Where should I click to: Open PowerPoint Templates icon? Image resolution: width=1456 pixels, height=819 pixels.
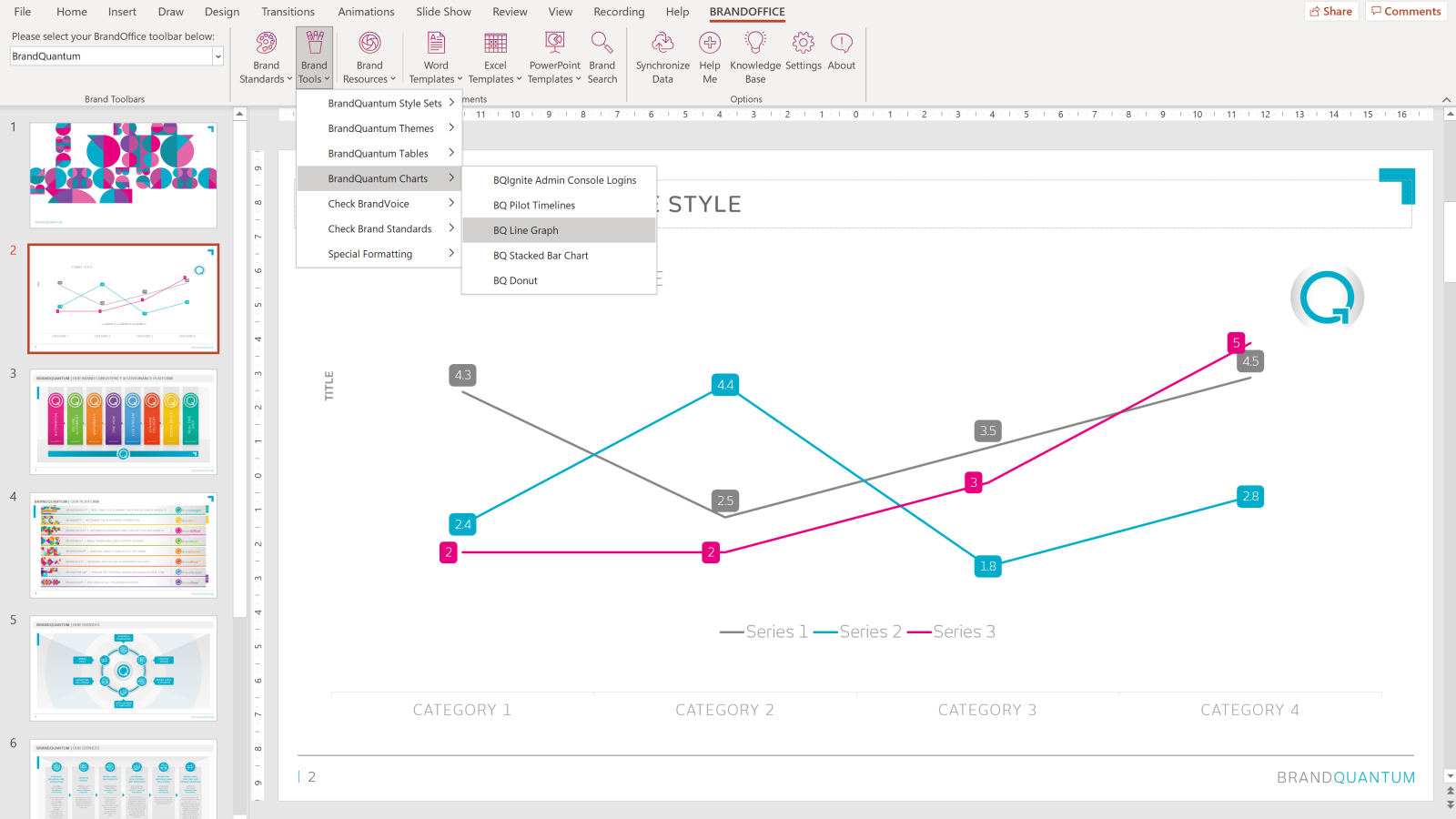[x=554, y=43]
